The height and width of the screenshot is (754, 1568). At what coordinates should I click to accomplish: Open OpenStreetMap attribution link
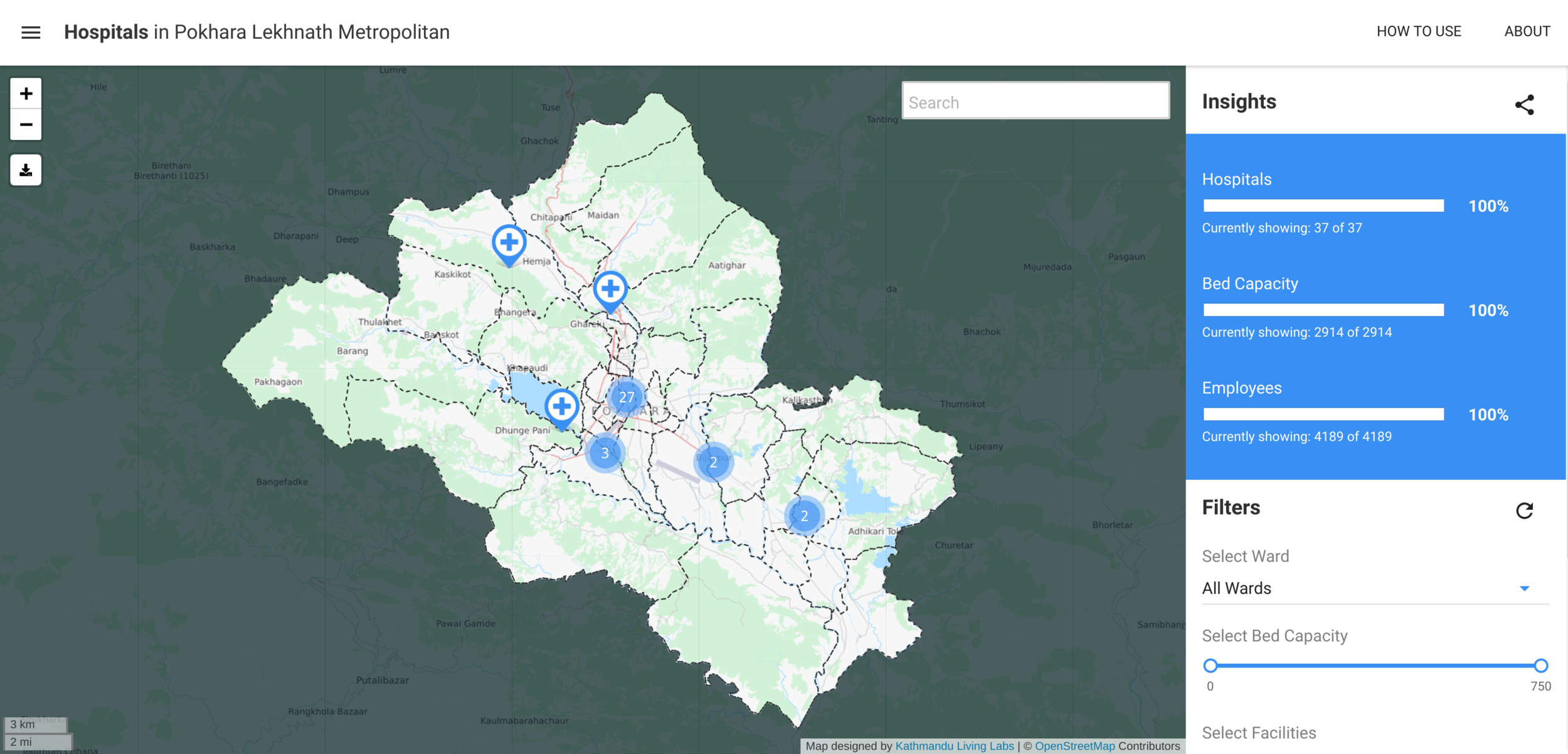click(1074, 746)
